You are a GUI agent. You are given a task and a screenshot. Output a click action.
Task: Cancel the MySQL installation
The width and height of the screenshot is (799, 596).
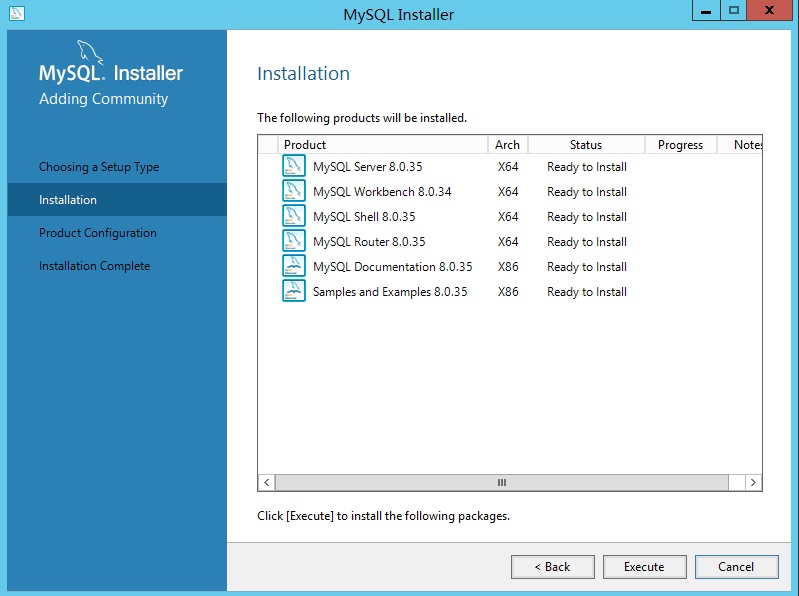click(736, 567)
